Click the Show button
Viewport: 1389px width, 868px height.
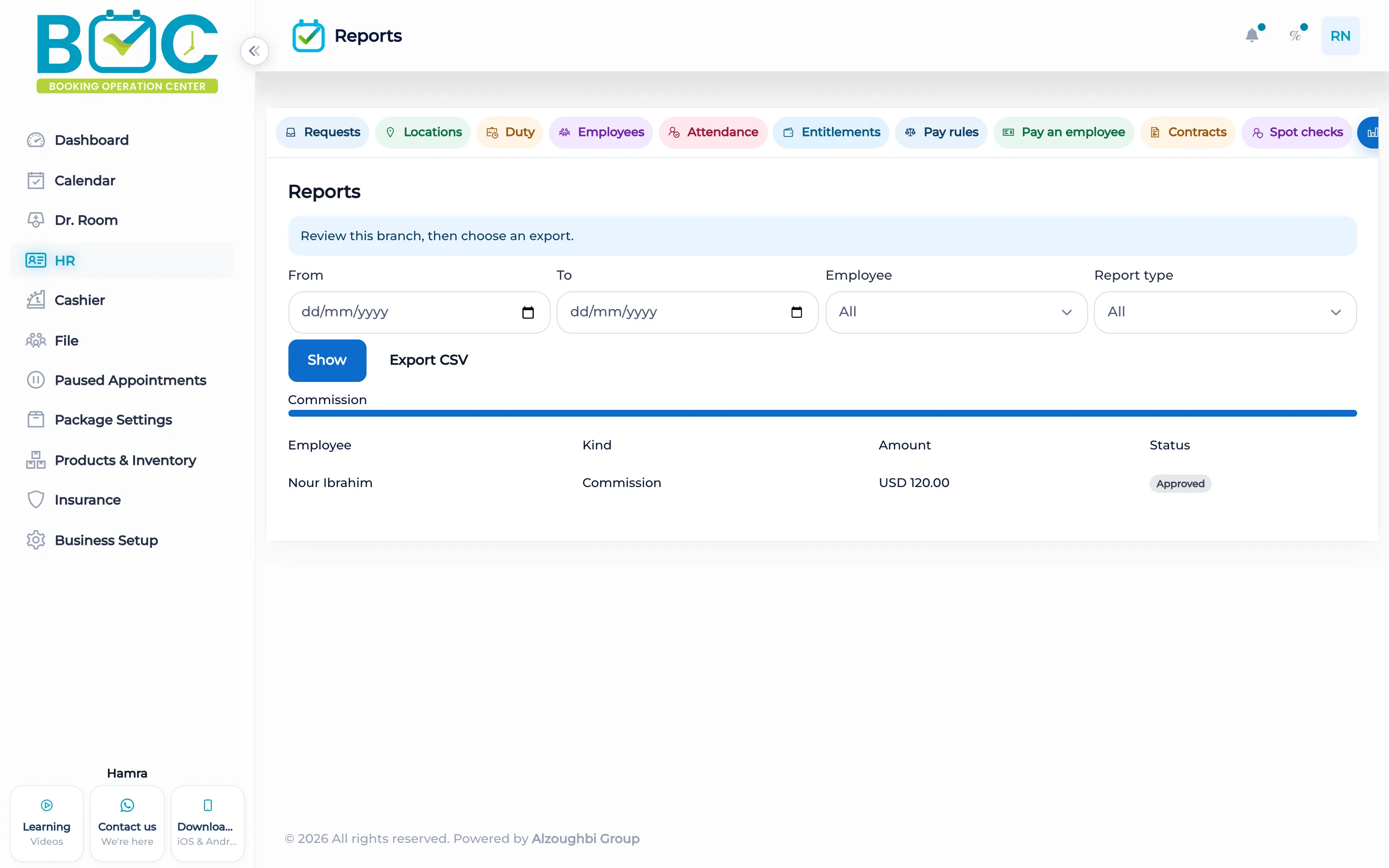(327, 361)
